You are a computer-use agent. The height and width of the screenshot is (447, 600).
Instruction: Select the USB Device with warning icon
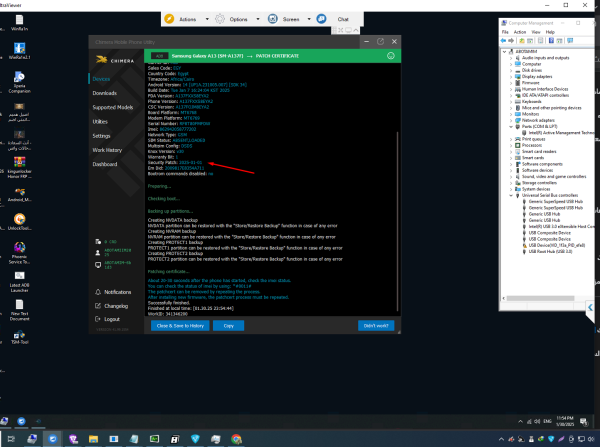coord(556,245)
